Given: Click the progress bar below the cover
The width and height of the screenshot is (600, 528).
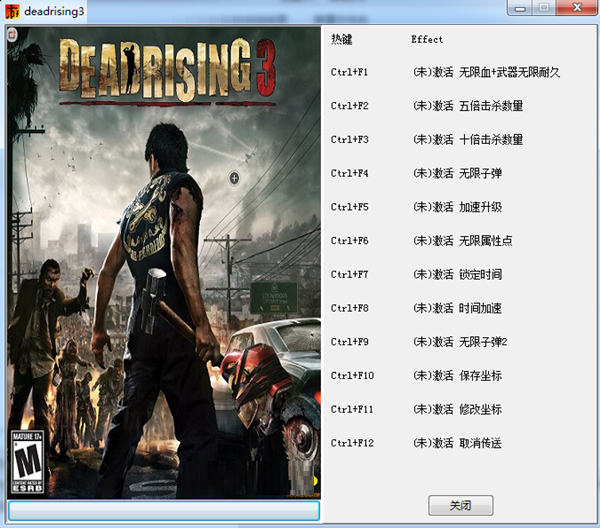Looking at the screenshot, I should (x=164, y=511).
